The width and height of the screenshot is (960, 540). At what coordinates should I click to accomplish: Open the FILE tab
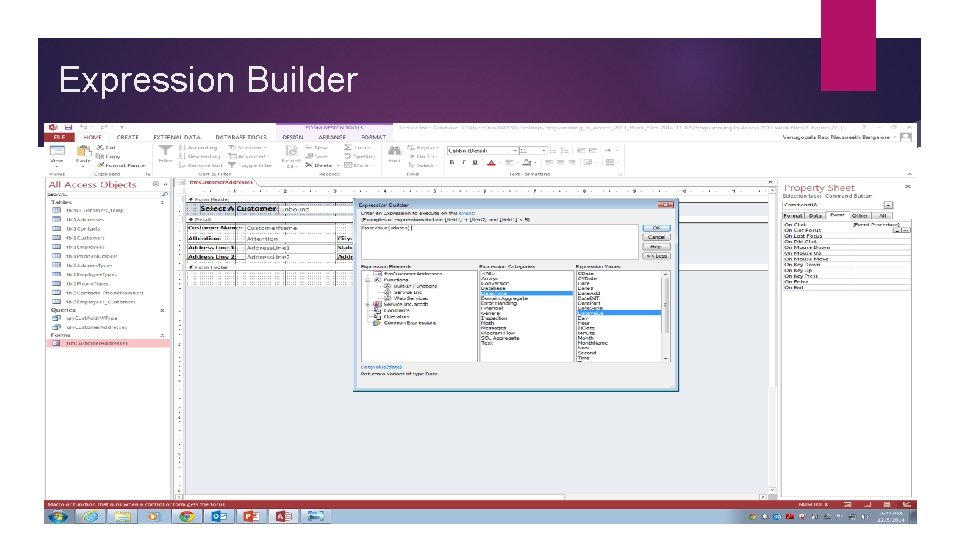pyautogui.click(x=59, y=137)
